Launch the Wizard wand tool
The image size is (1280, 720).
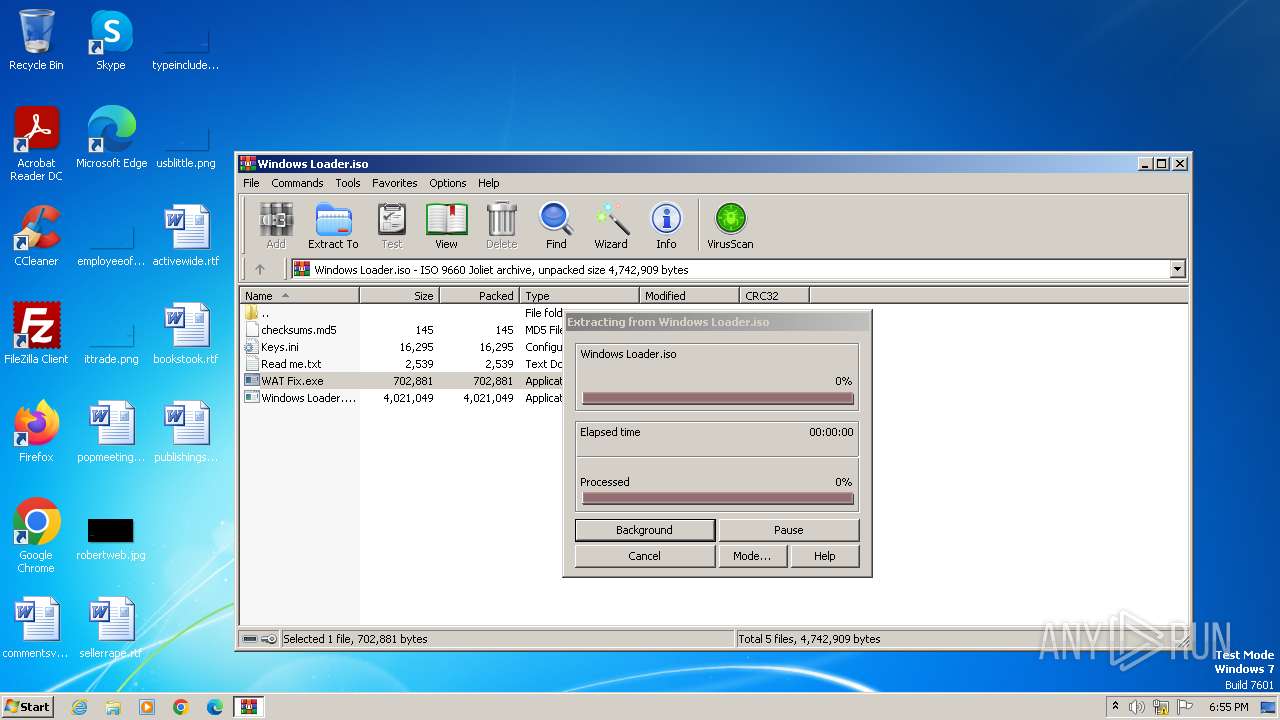(611, 225)
